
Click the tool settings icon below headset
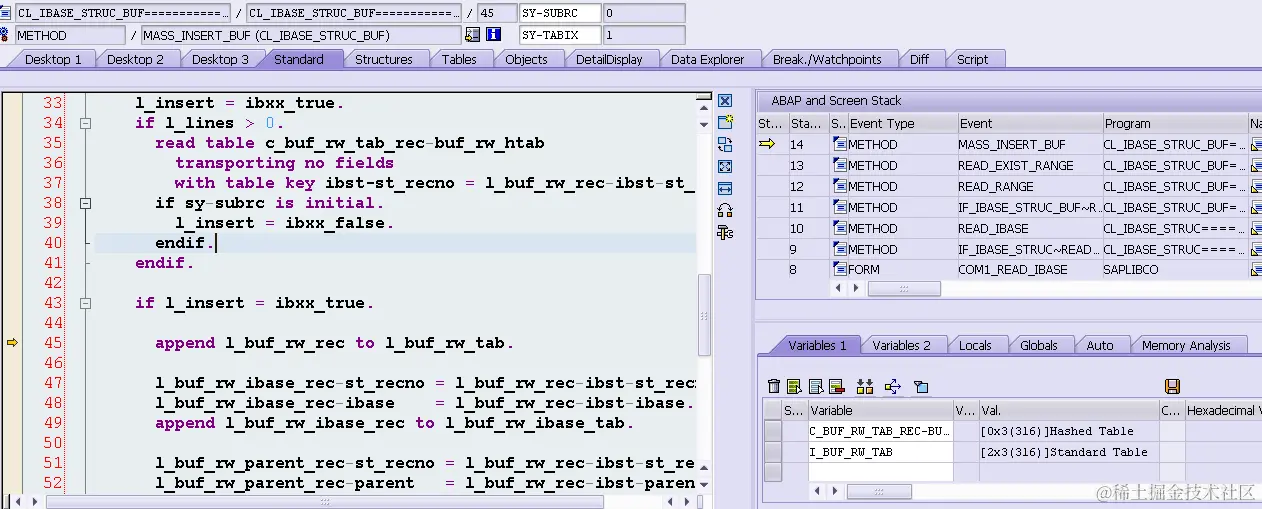(x=725, y=232)
